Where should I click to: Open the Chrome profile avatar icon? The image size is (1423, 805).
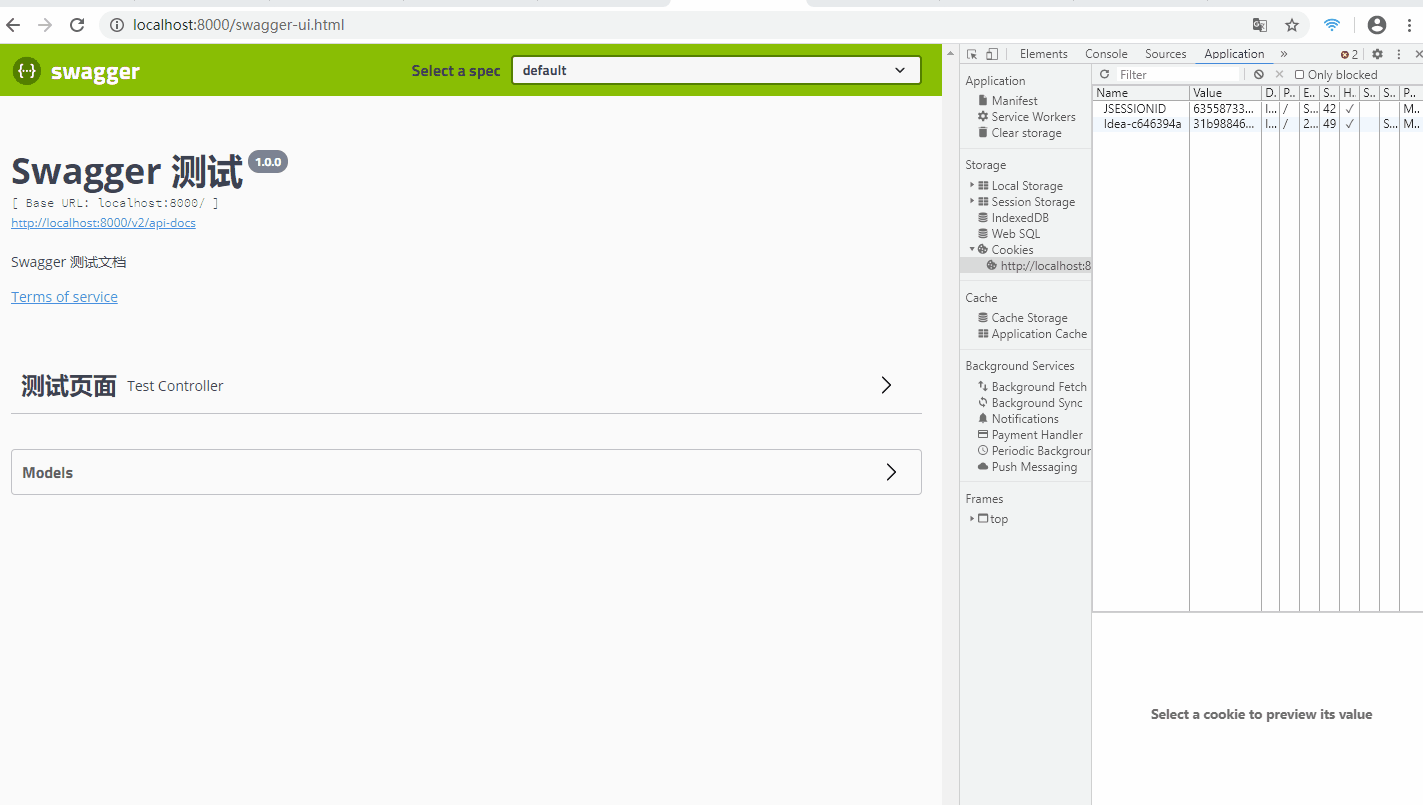click(x=1377, y=25)
